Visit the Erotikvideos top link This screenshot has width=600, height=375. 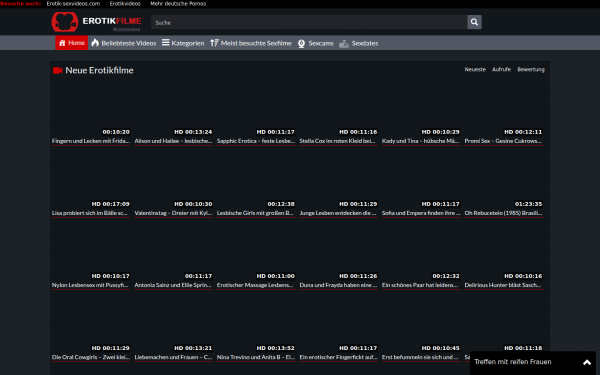(125, 3)
